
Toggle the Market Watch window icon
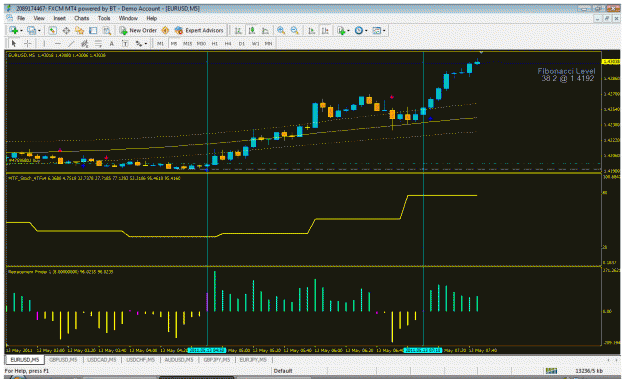pyautogui.click(x=52, y=30)
